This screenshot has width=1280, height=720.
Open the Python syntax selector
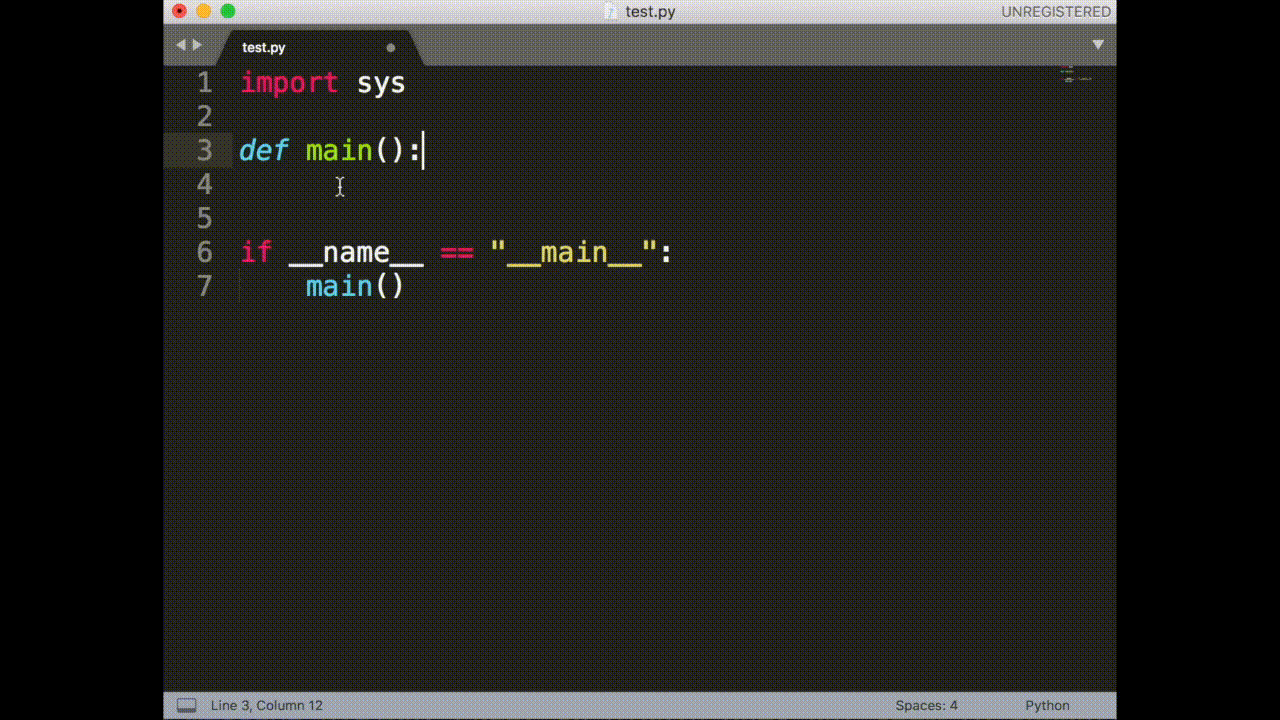(1046, 705)
